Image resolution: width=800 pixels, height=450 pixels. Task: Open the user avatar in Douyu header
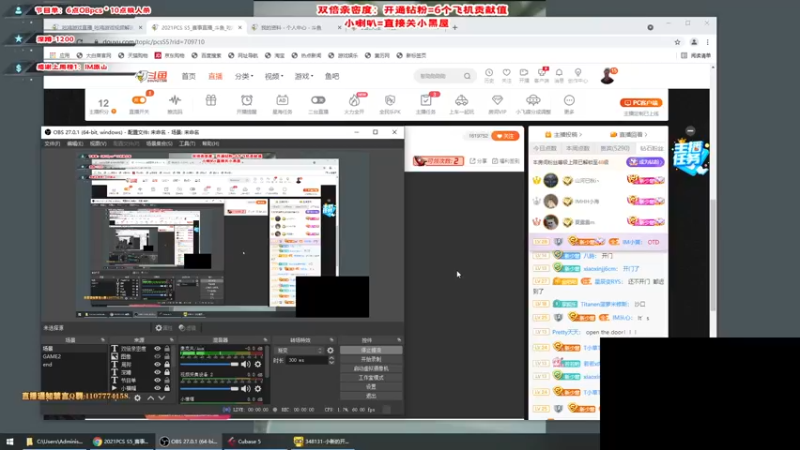click(607, 76)
